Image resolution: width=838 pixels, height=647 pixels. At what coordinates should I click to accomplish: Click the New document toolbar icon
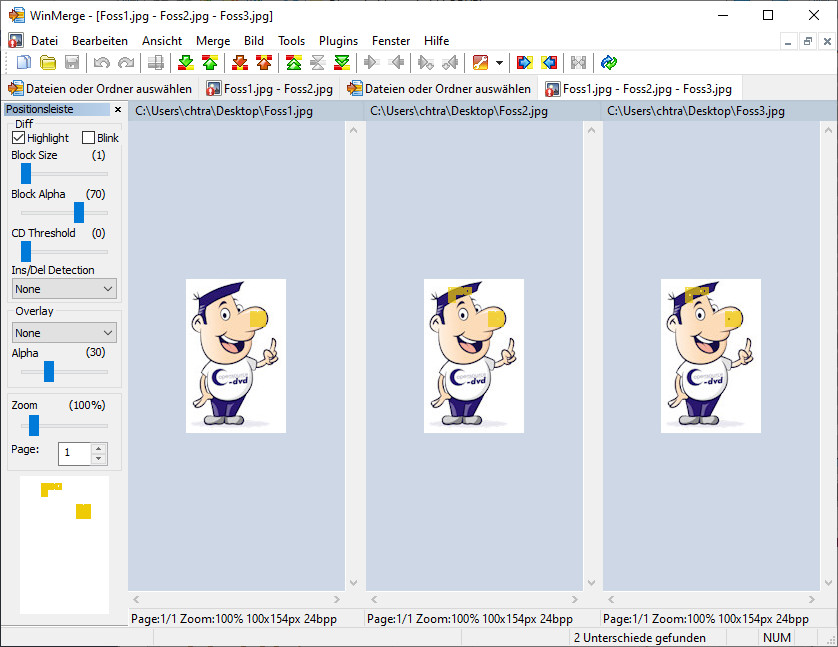tap(24, 63)
